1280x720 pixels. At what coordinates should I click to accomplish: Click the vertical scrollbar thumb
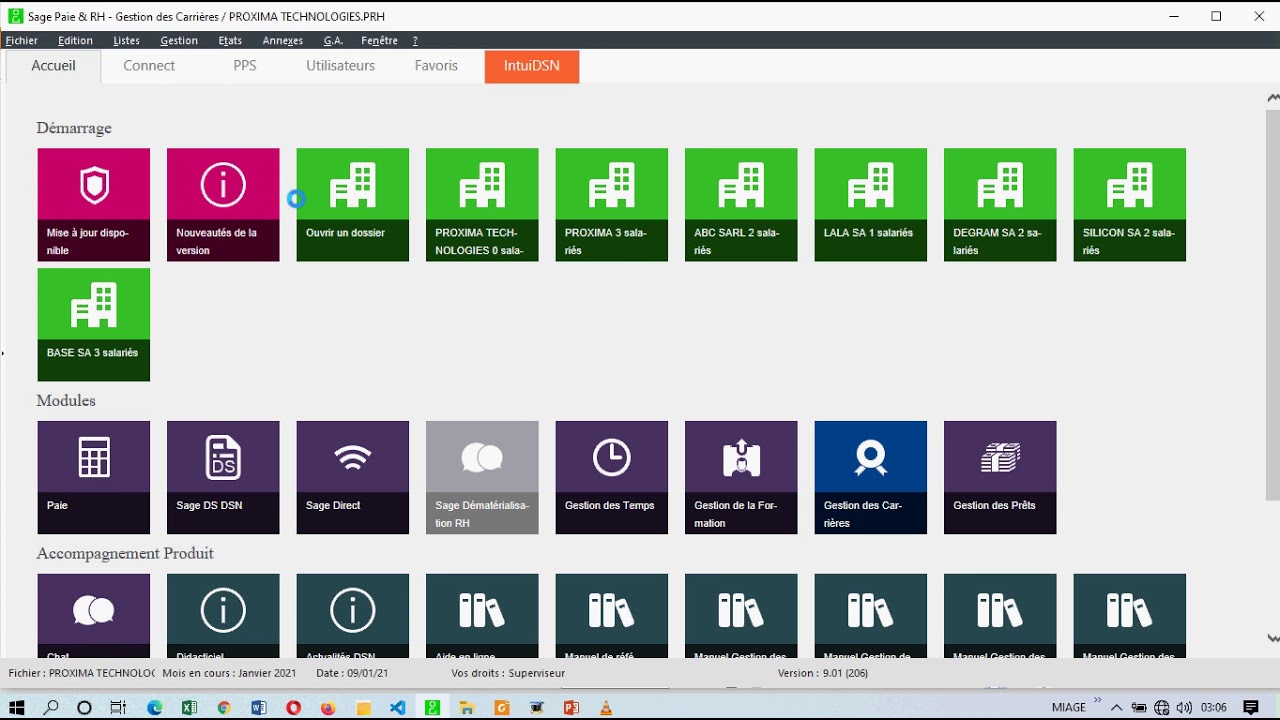pyautogui.click(x=1273, y=304)
